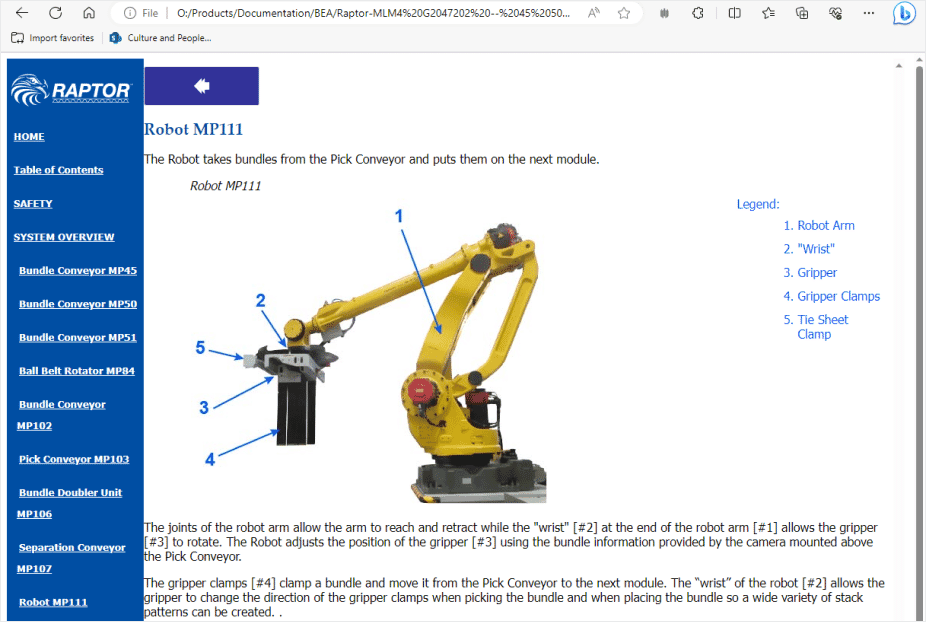The width and height of the screenshot is (926, 622).
Task: Refresh the page with the reload icon
Action: point(56,13)
